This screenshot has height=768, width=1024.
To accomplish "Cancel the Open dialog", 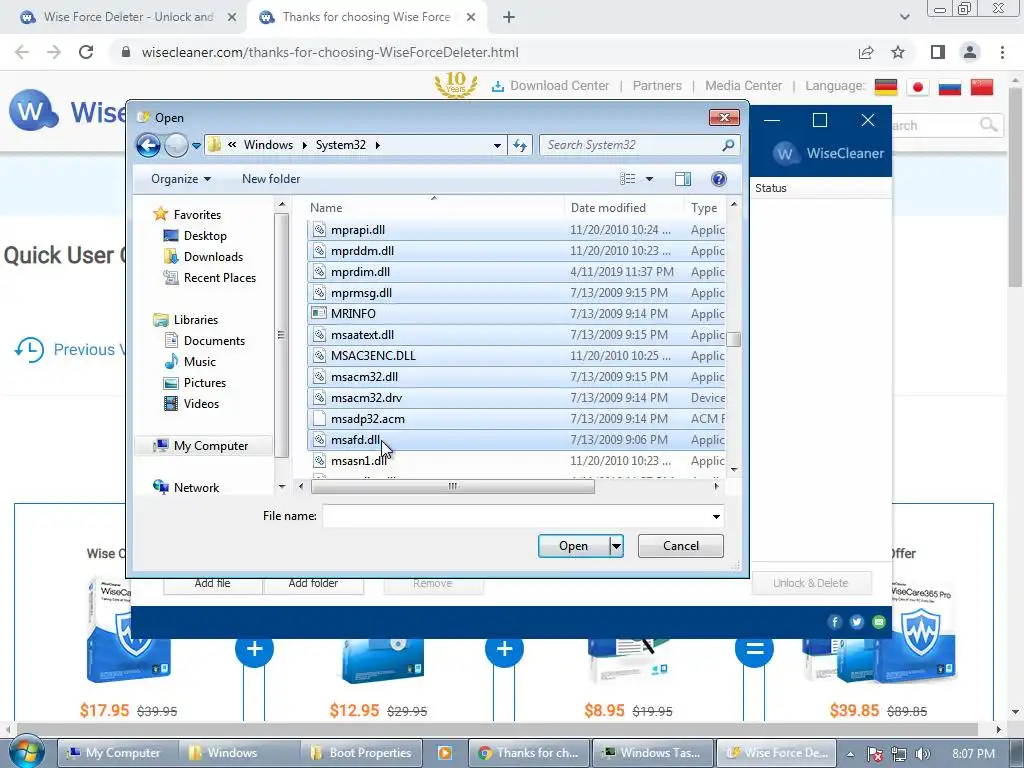I will coord(680,546).
